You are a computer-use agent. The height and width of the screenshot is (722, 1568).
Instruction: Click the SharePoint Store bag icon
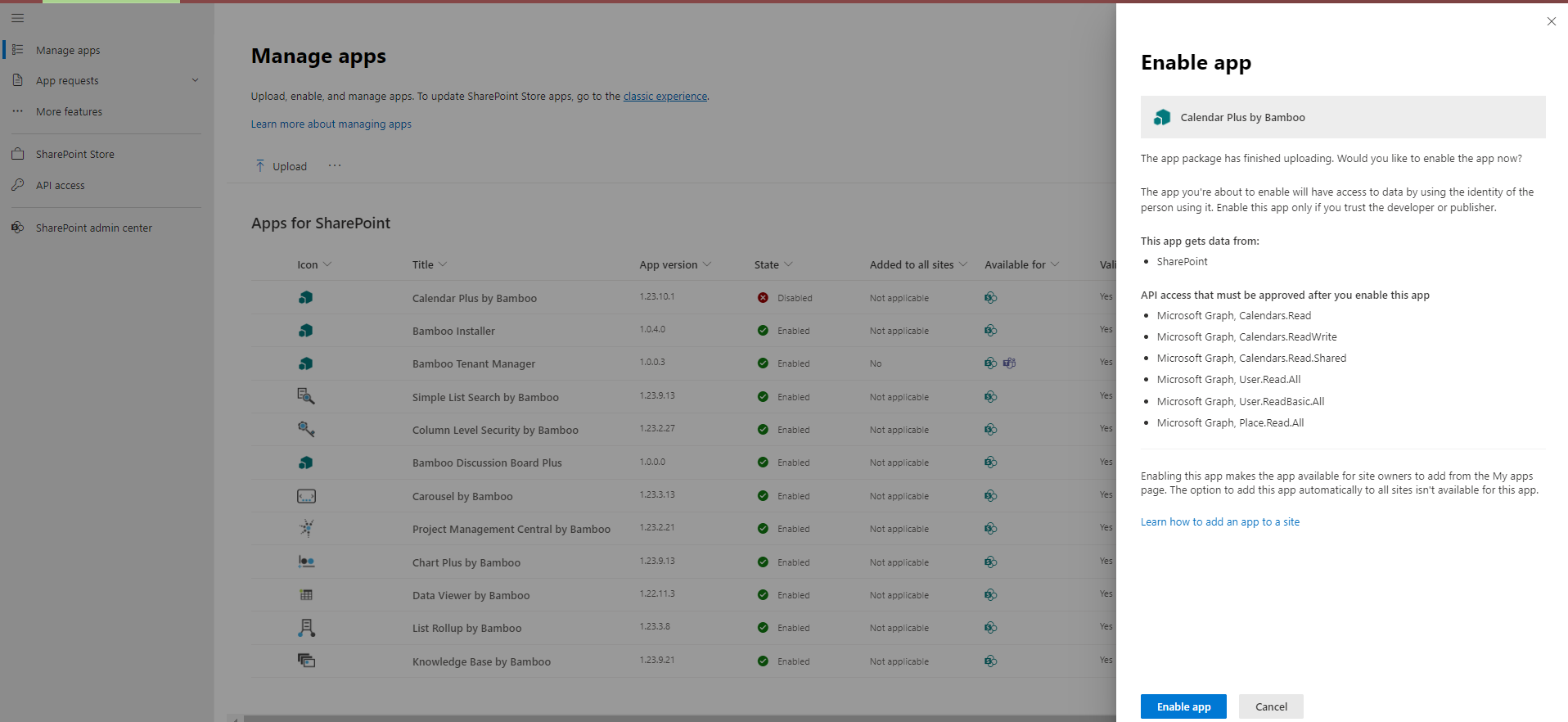[x=17, y=154]
